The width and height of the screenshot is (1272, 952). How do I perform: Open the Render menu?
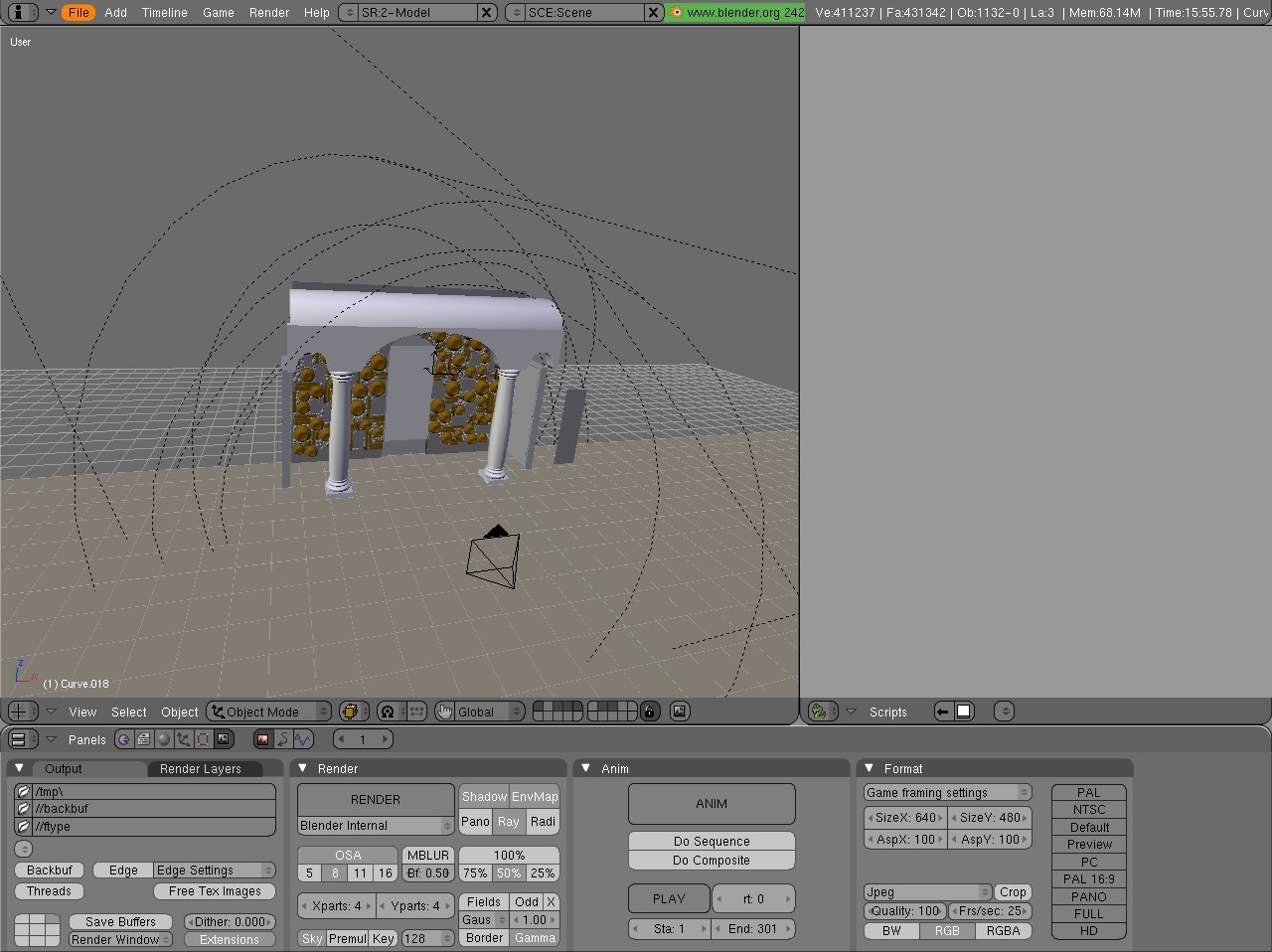269,13
